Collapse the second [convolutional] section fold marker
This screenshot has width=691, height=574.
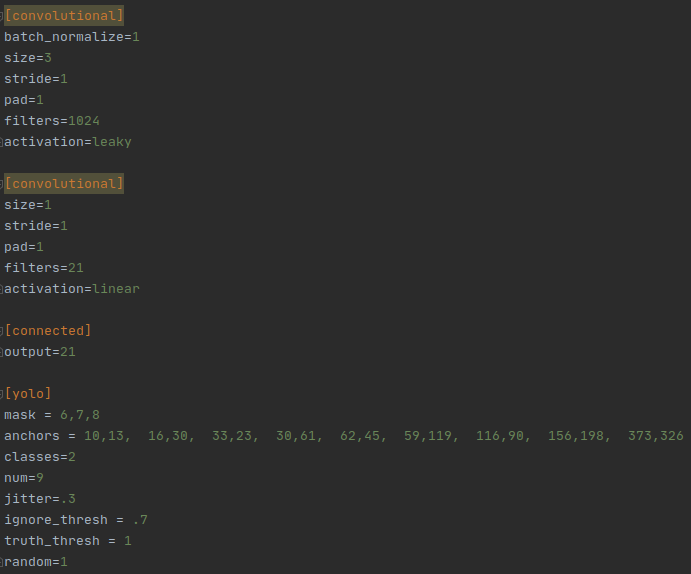(x=1, y=184)
